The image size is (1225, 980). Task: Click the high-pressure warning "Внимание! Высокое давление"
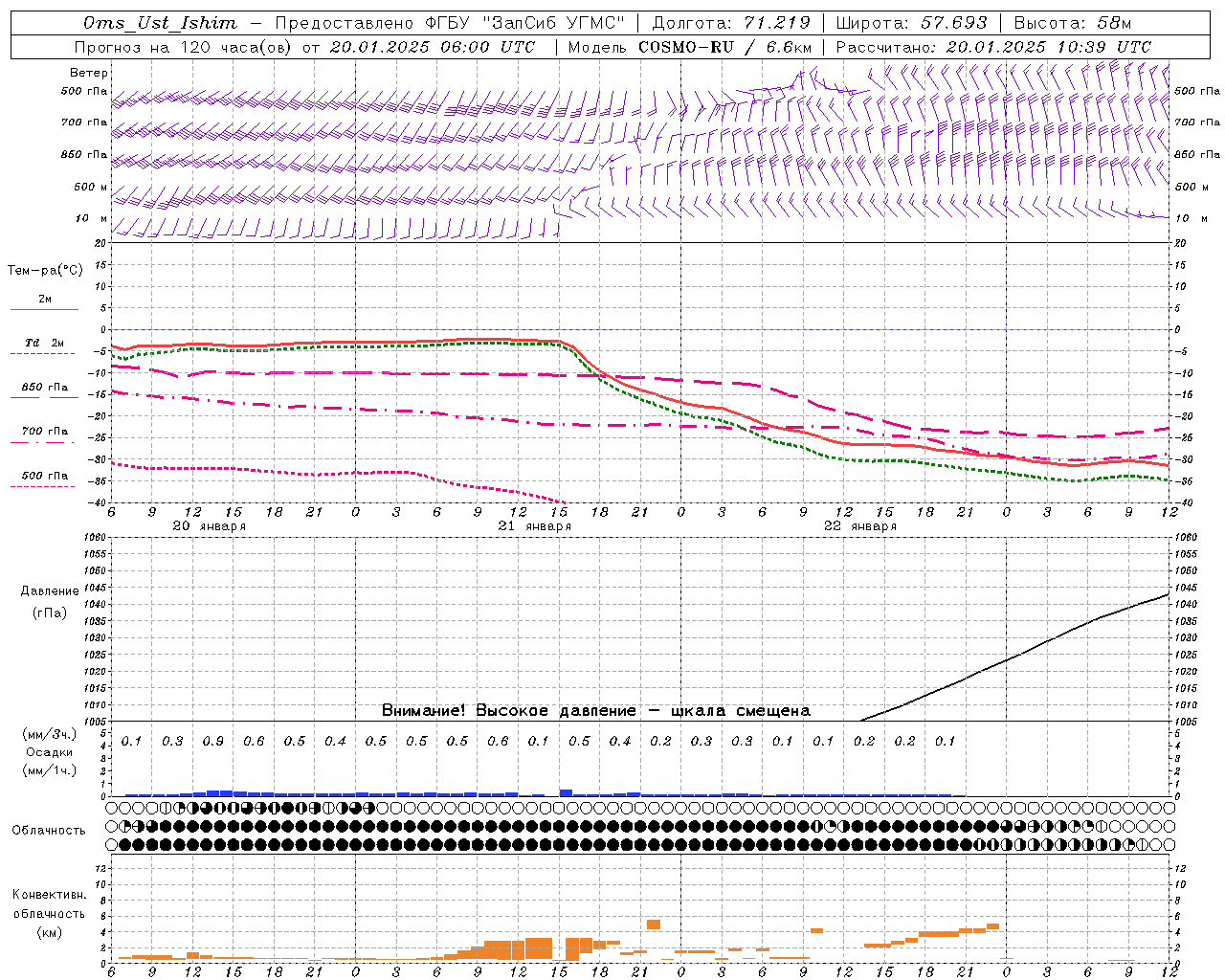point(508,710)
